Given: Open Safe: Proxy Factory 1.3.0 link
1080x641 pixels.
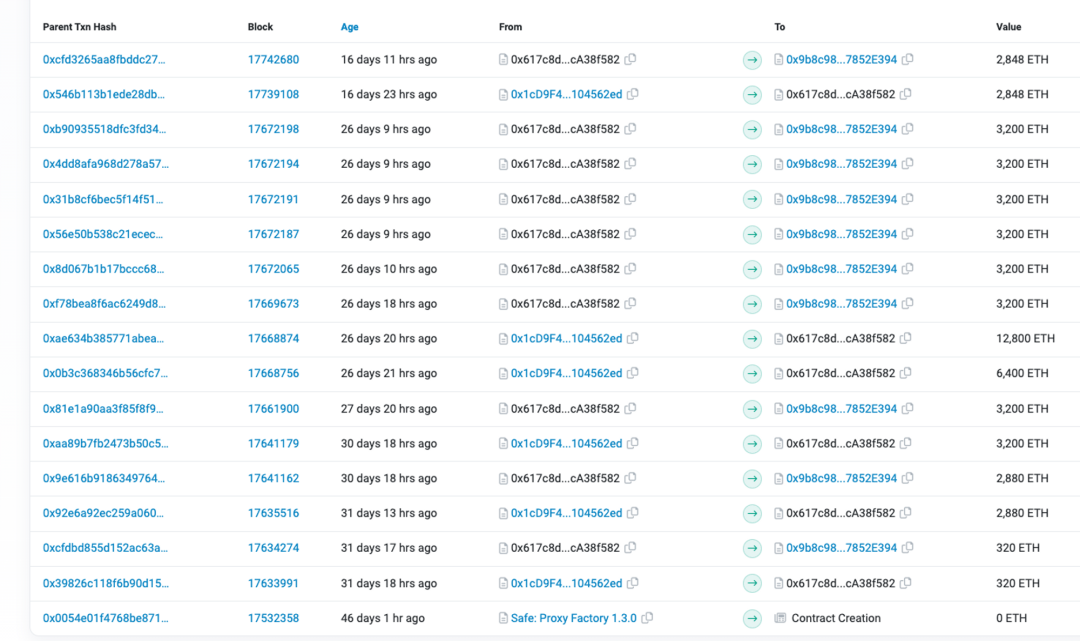Looking at the screenshot, I should tap(574, 618).
